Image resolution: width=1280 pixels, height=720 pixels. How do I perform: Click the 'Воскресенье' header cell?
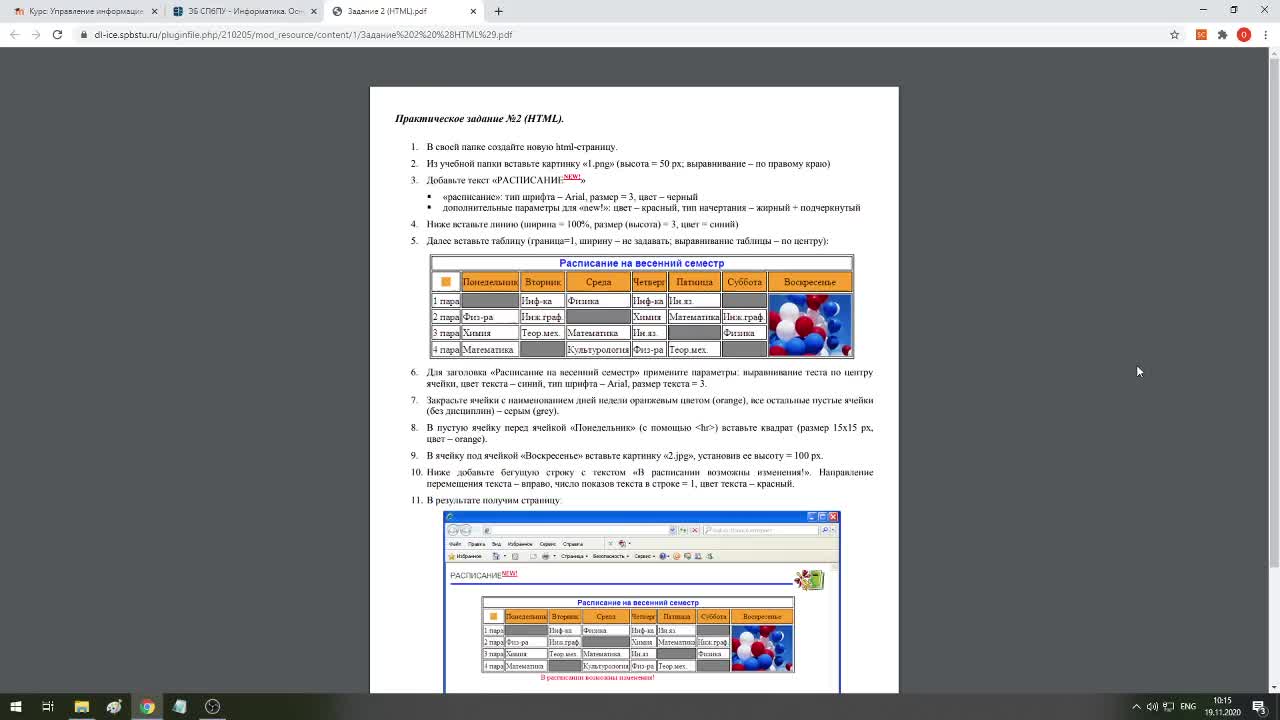810,282
